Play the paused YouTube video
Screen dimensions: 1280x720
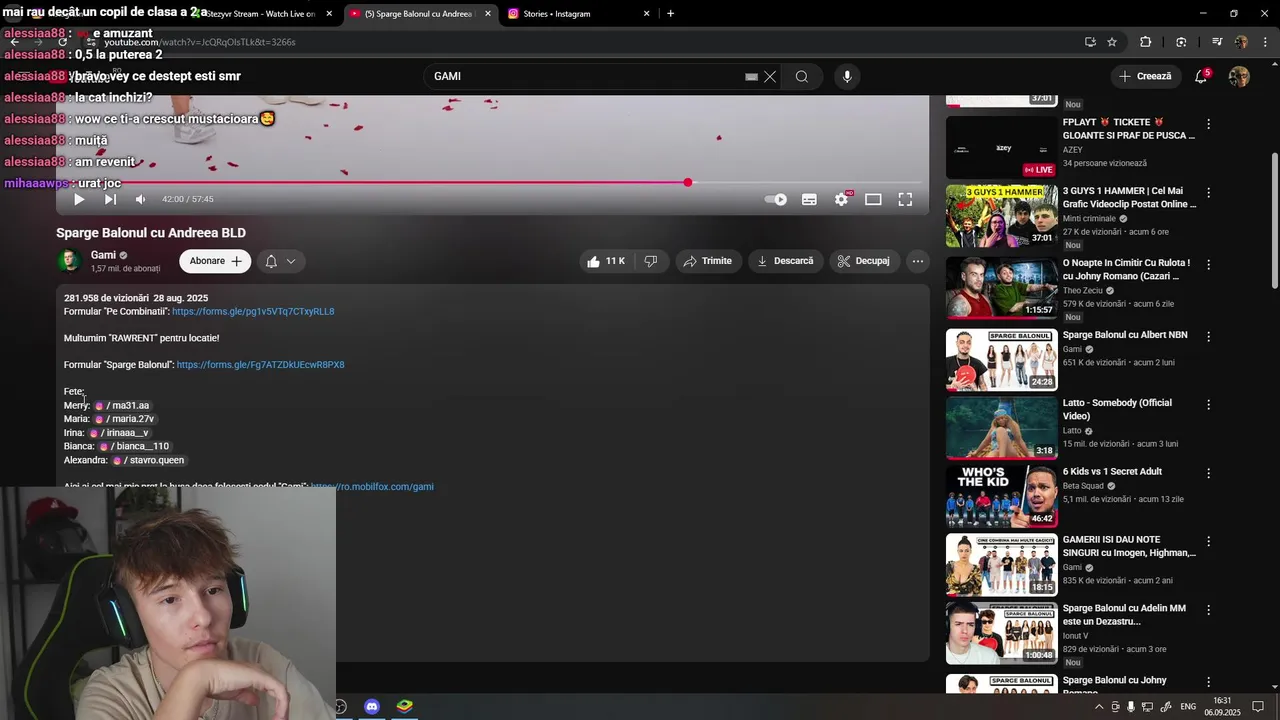coord(79,199)
